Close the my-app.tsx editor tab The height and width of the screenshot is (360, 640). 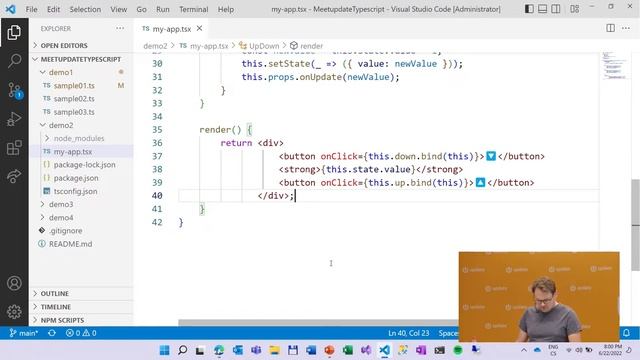pos(199,28)
